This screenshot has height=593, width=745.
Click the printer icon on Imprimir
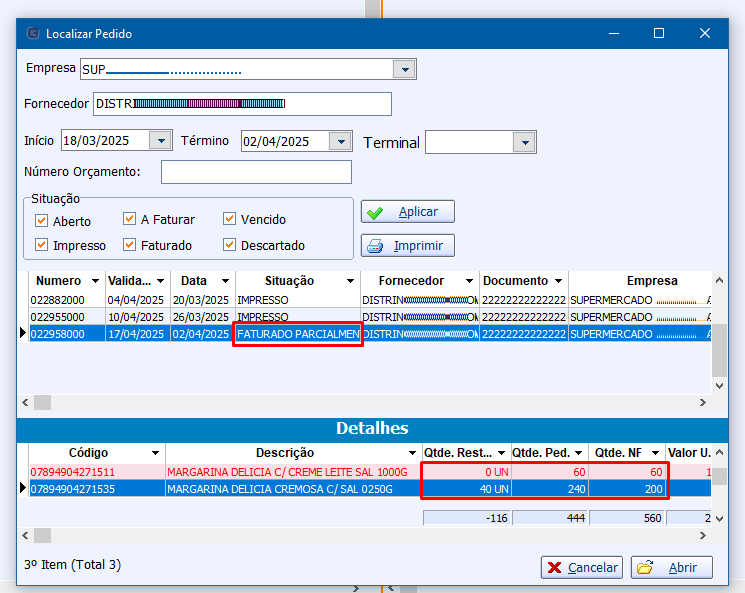click(x=375, y=246)
